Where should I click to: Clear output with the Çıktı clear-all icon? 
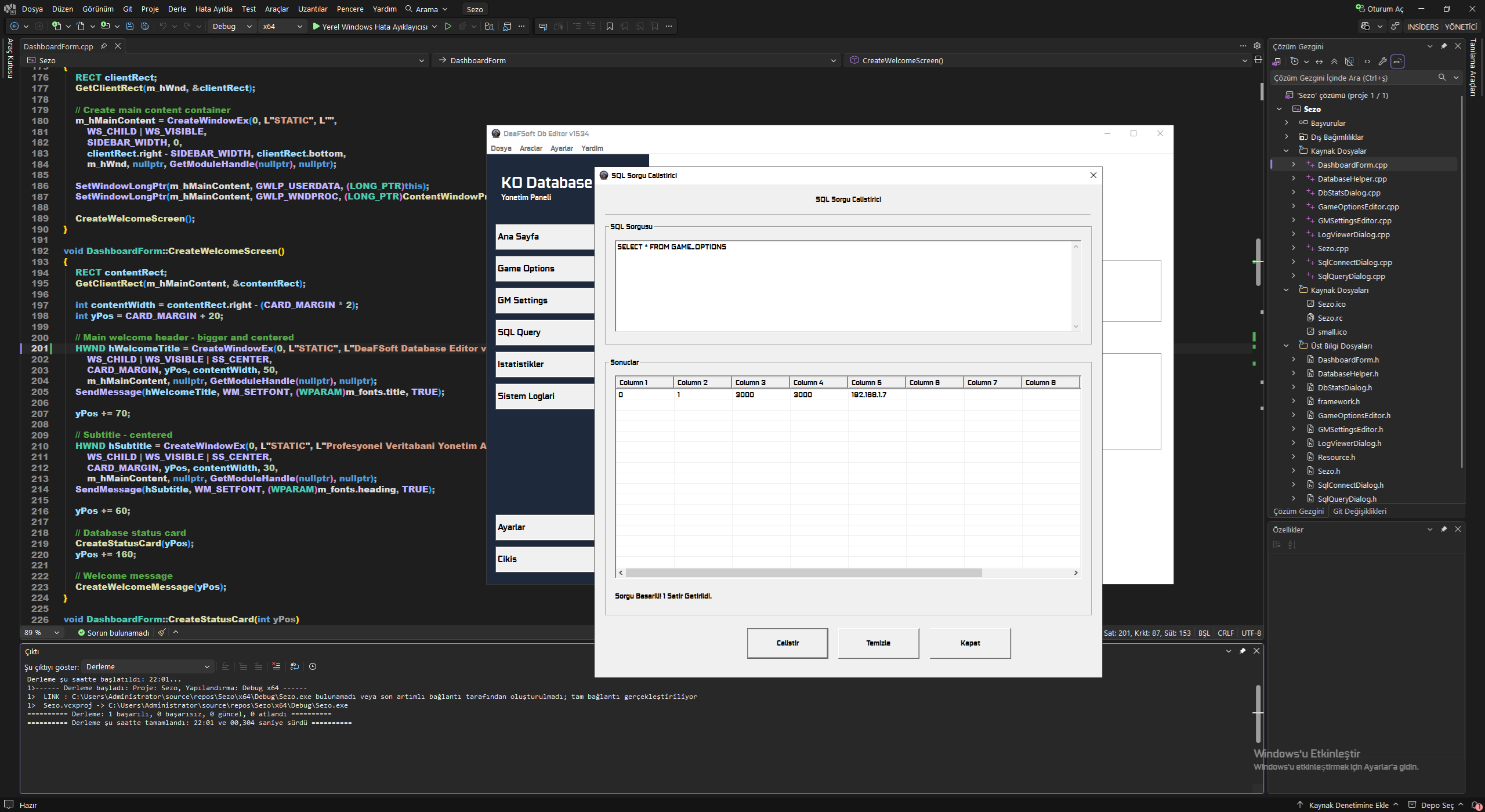[x=276, y=666]
